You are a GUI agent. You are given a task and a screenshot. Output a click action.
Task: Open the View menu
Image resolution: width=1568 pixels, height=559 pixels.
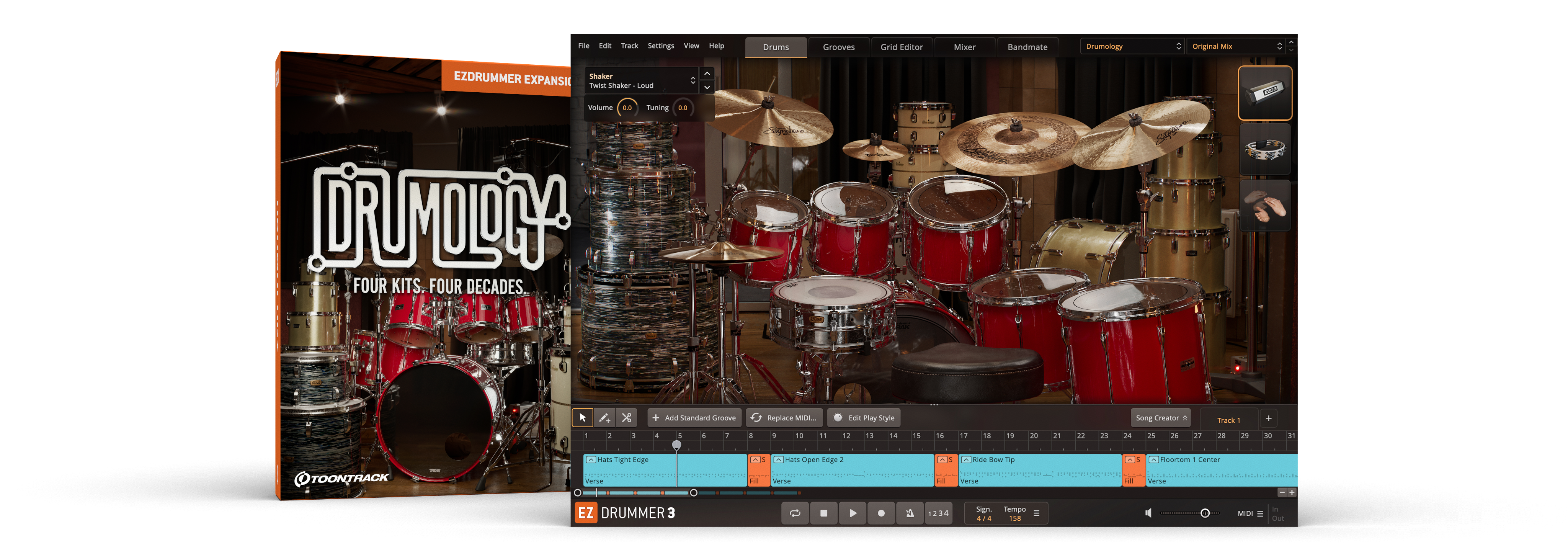(691, 46)
